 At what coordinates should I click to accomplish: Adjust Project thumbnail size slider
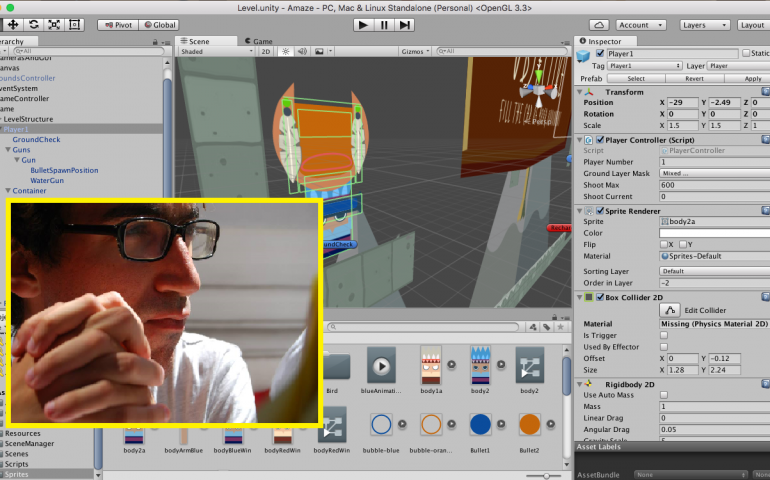tap(546, 476)
